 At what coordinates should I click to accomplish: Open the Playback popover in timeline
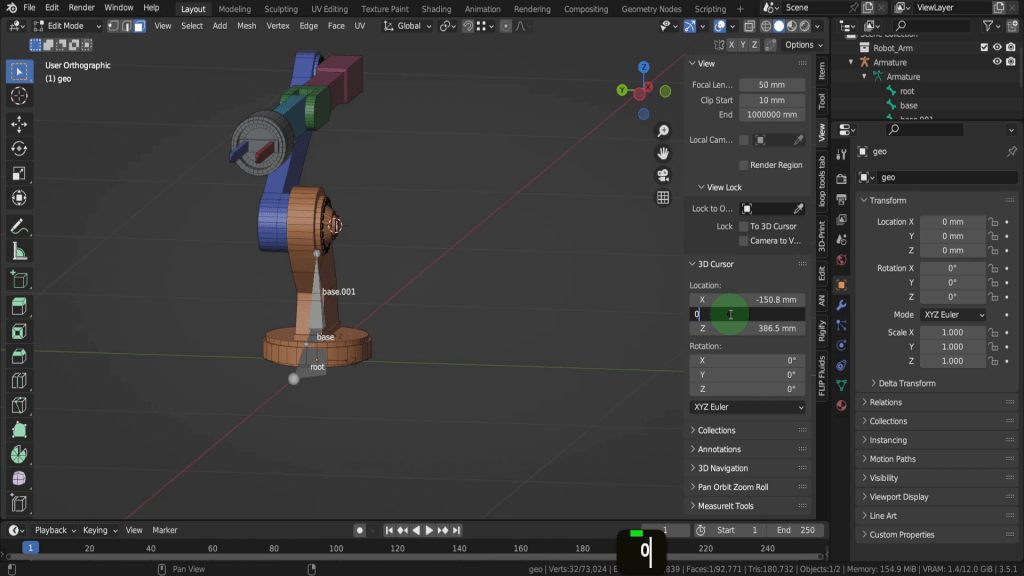click(x=50, y=530)
